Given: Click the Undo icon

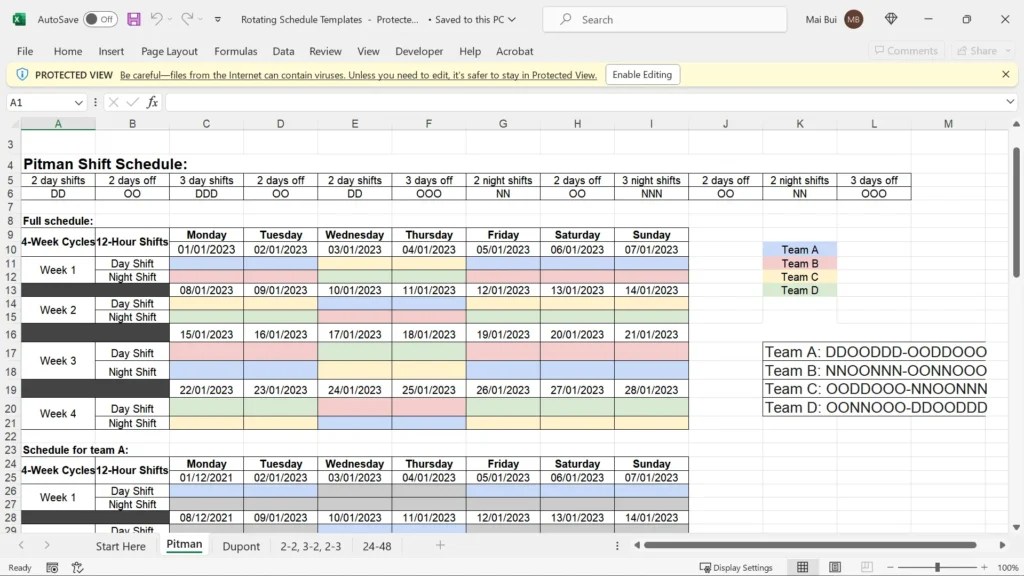Looking at the screenshot, I should pos(159,19).
